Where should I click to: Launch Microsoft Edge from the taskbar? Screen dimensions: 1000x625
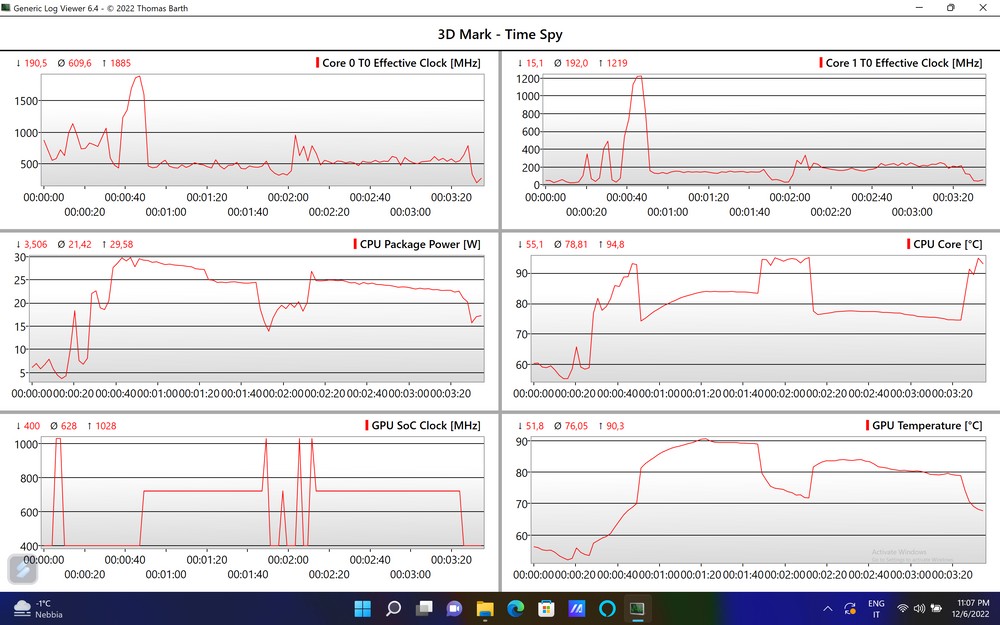(515, 608)
